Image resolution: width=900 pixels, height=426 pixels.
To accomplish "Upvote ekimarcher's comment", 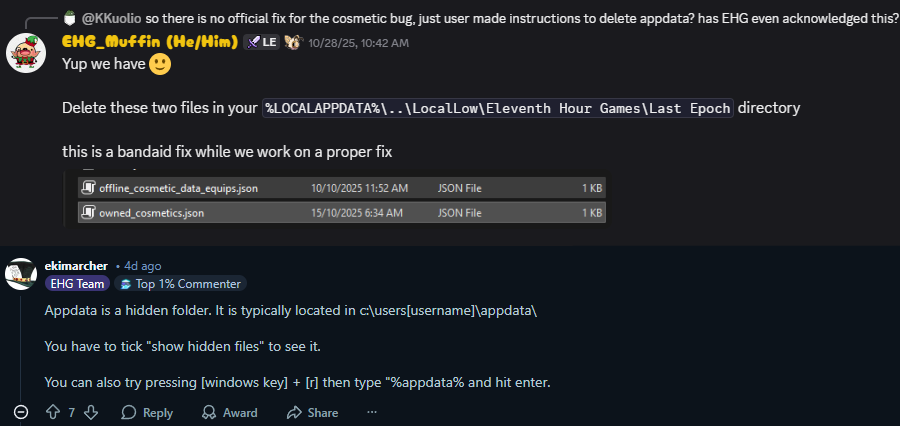I will tap(53, 412).
